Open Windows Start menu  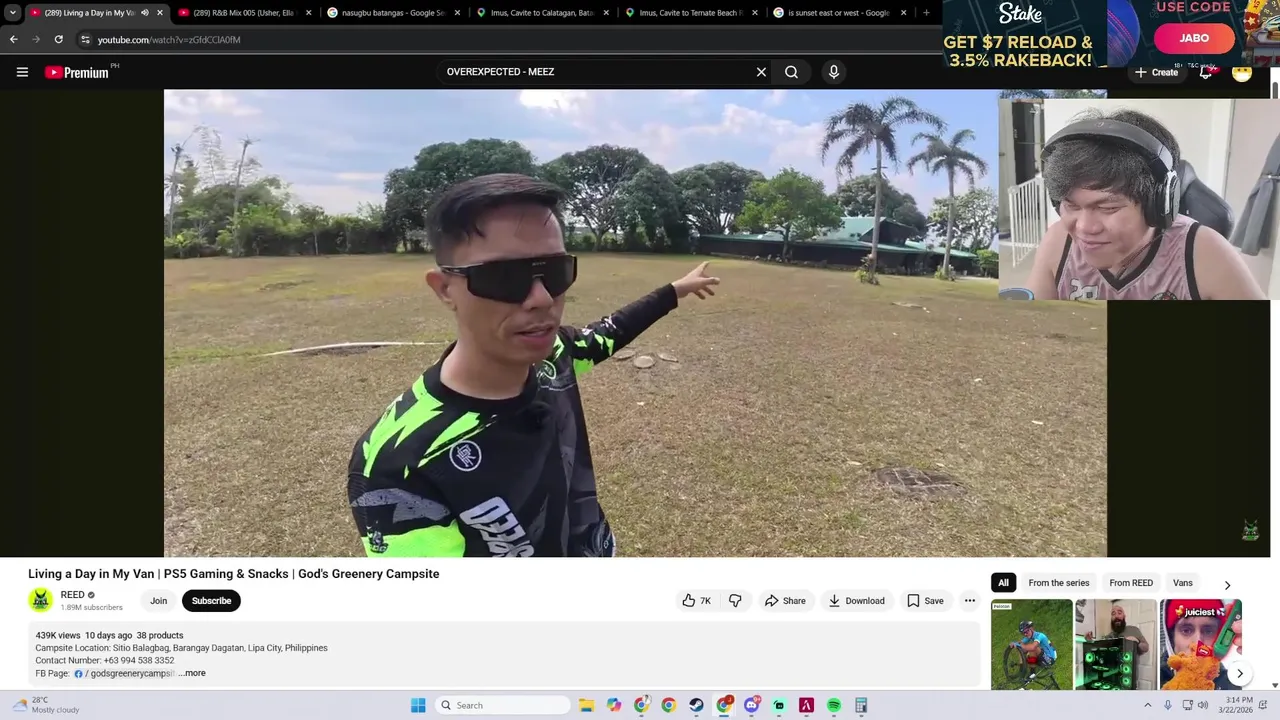pyautogui.click(x=418, y=705)
